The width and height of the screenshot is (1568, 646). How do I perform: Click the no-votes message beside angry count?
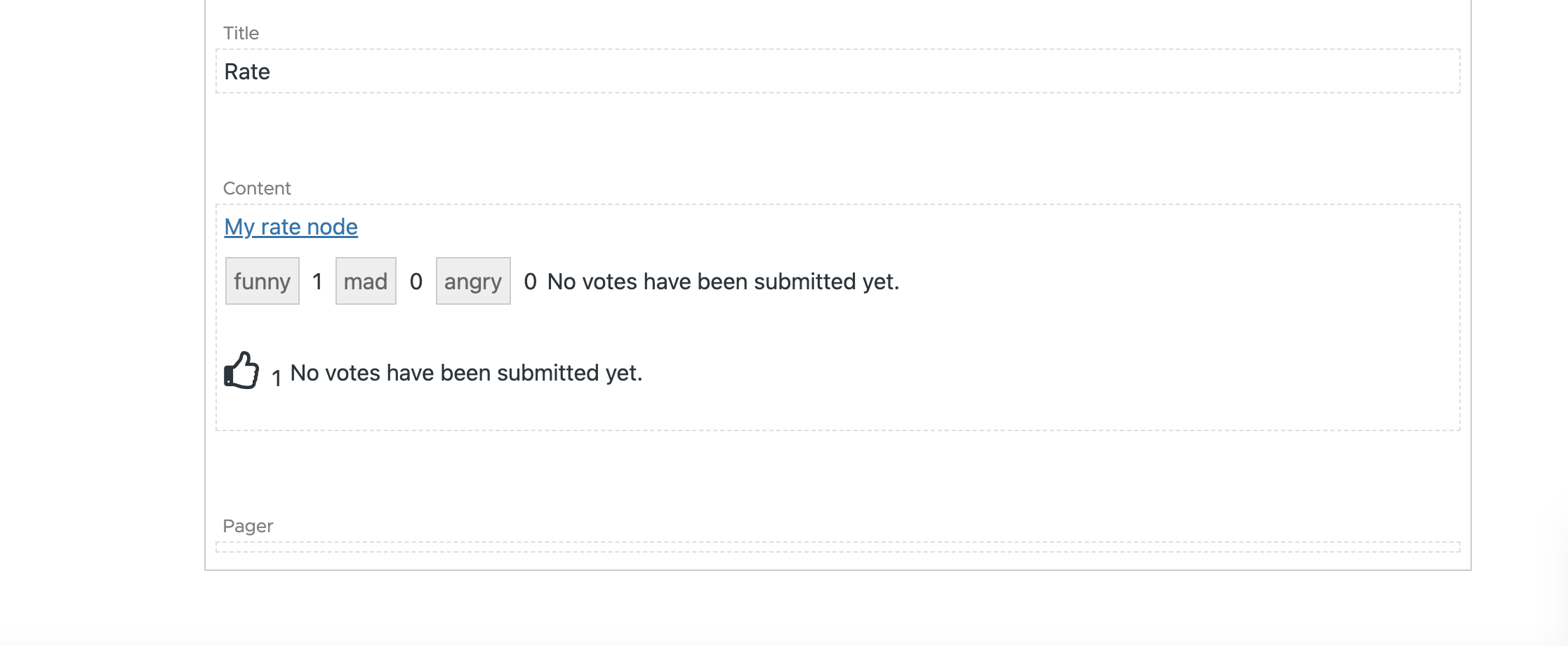[x=723, y=282]
